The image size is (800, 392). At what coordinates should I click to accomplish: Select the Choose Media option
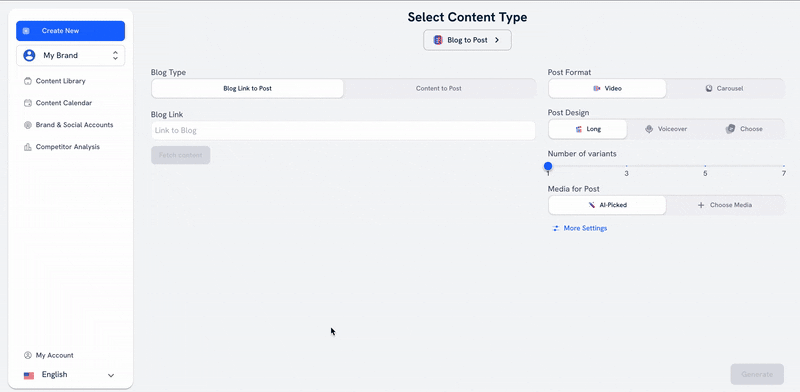725,205
